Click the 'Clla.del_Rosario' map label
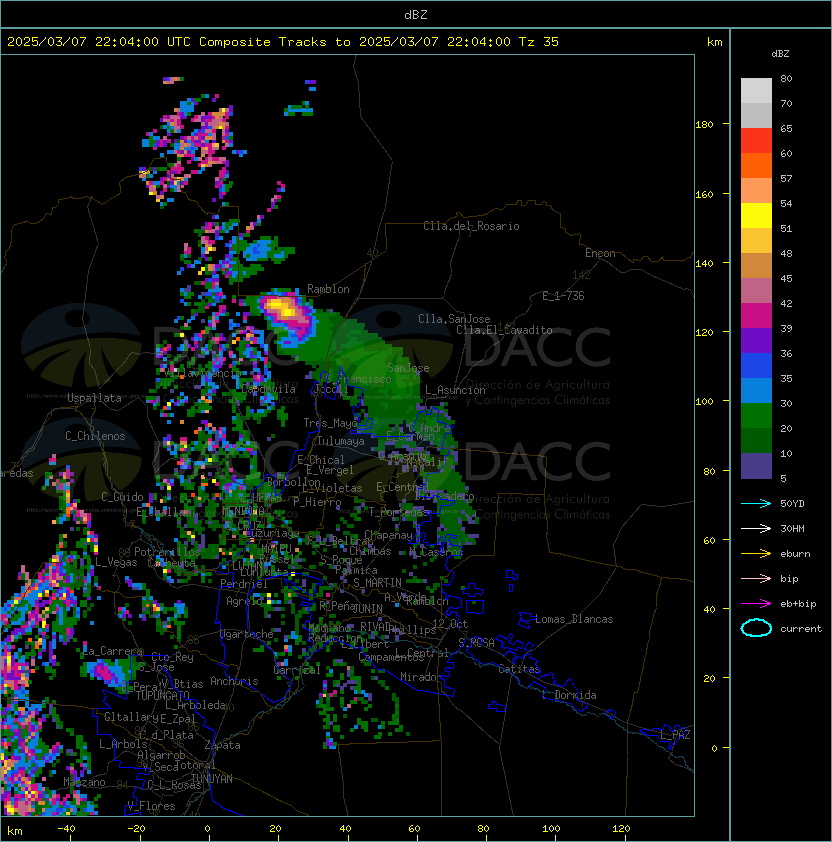 point(471,226)
